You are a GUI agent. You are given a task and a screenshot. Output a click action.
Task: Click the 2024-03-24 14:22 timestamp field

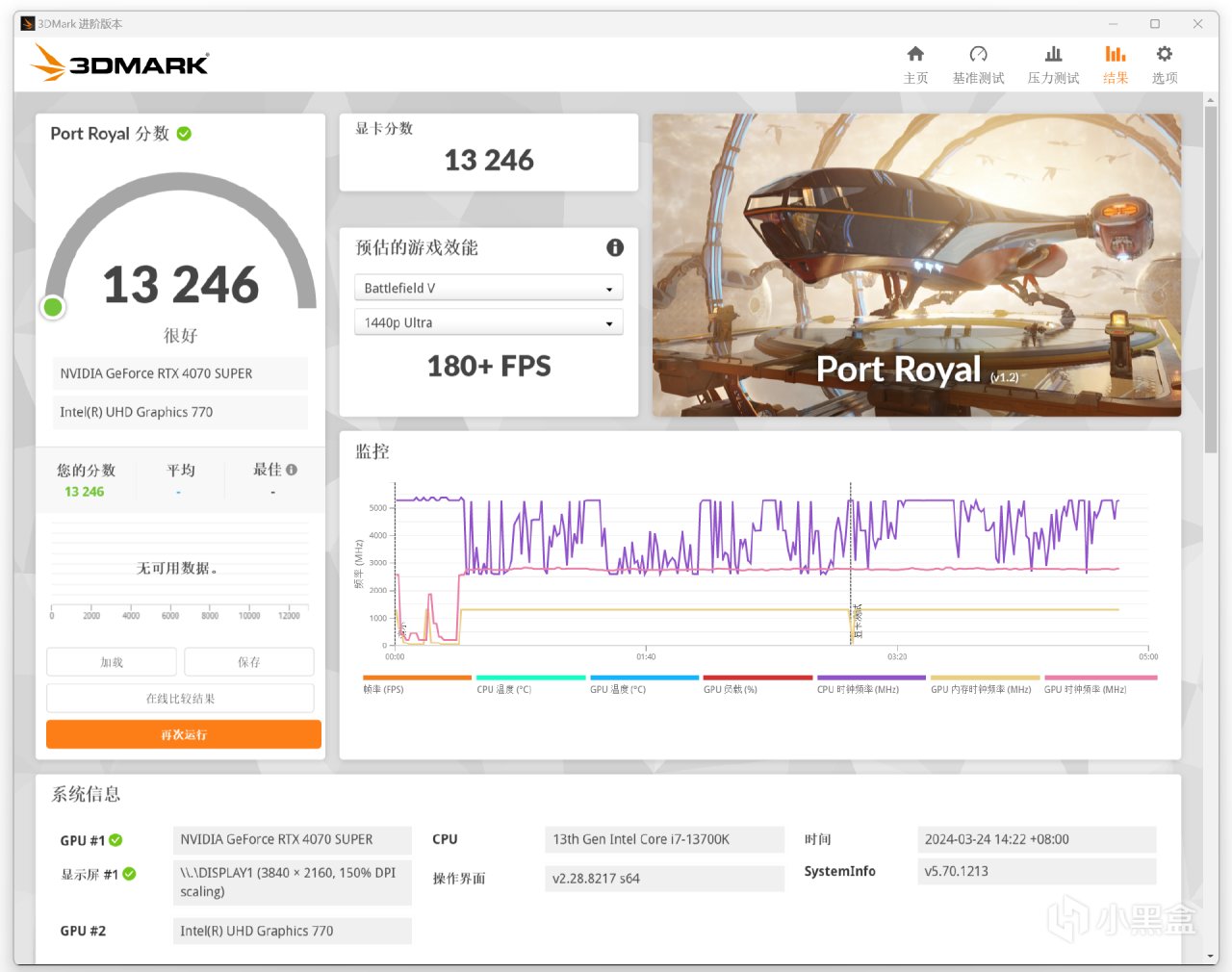1037,839
